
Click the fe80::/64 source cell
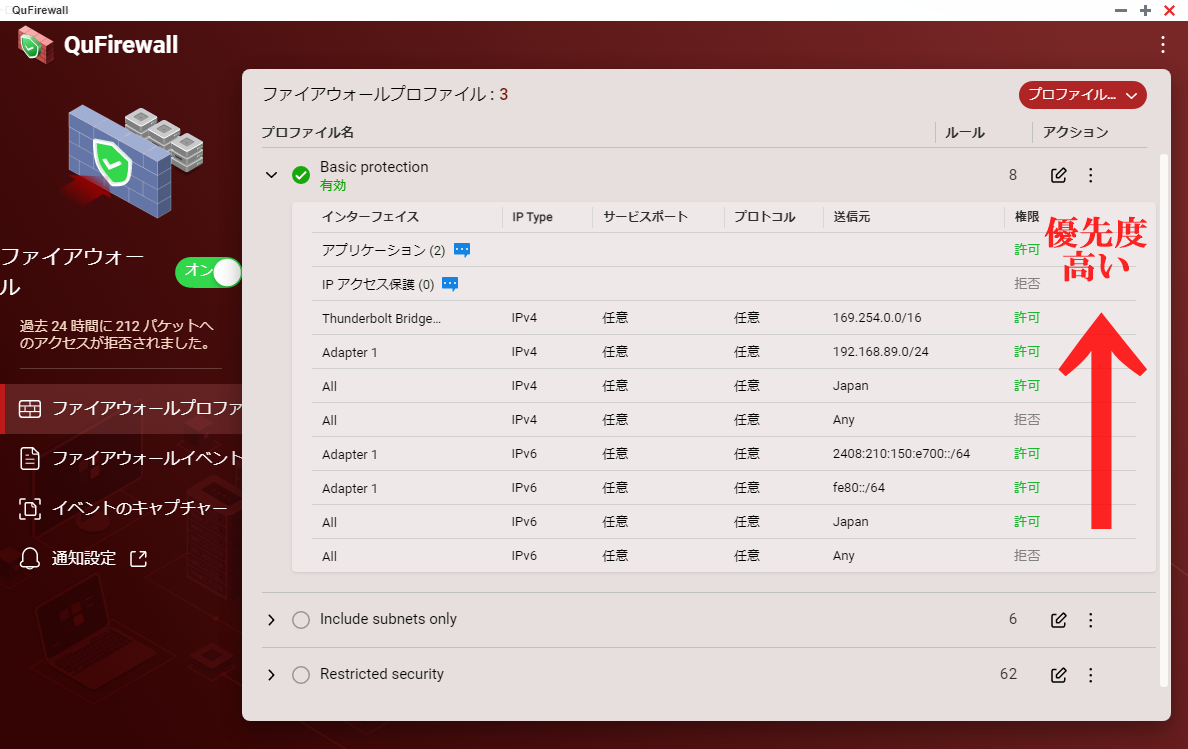coord(858,488)
